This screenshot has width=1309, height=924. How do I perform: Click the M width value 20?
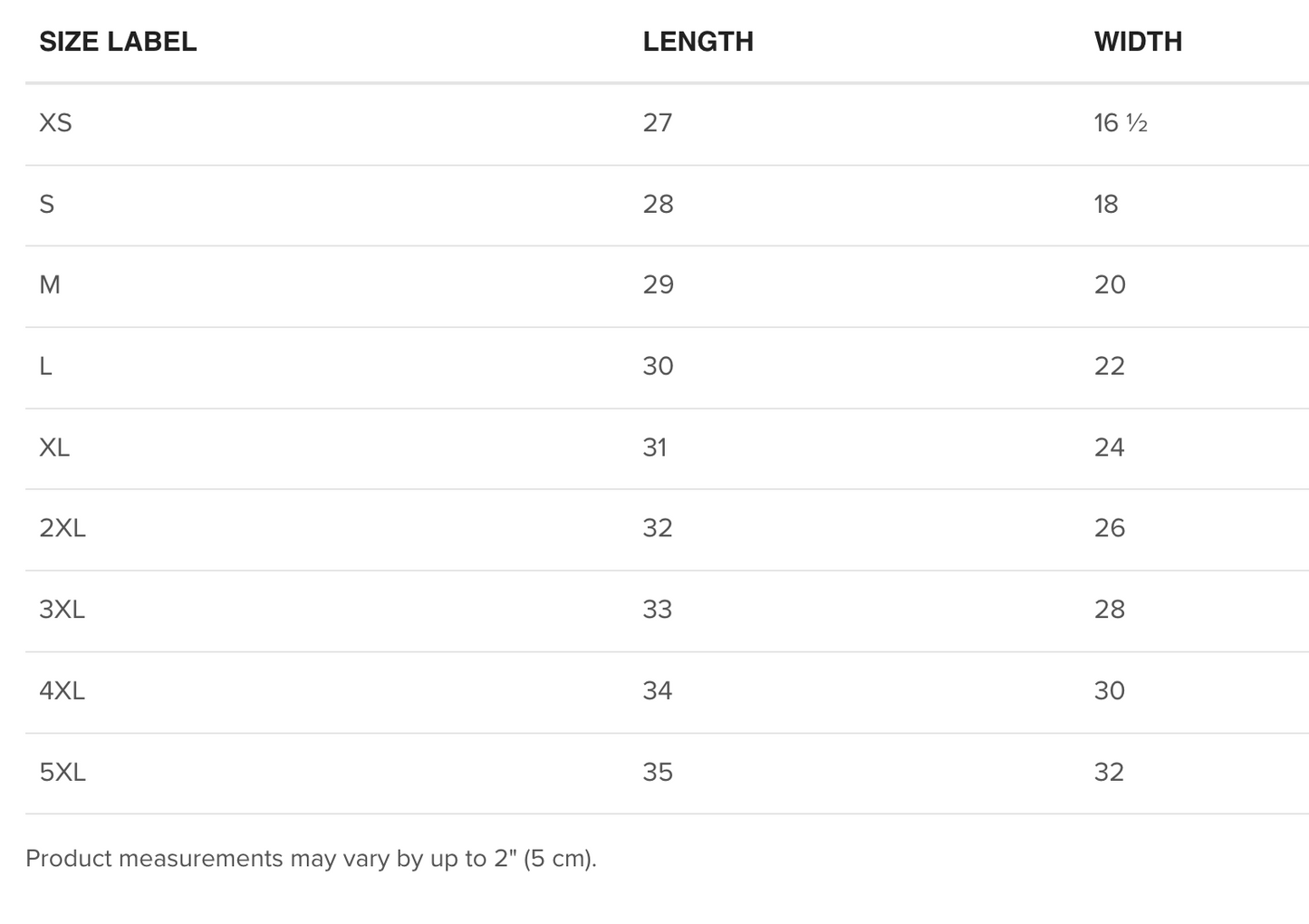[x=1110, y=285]
